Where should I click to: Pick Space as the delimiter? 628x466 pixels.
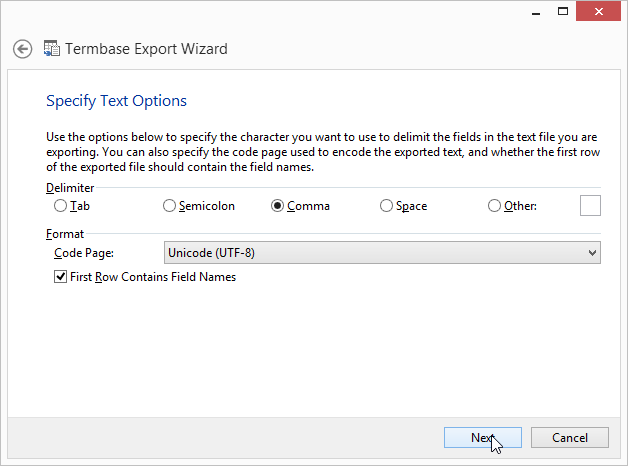click(x=386, y=206)
